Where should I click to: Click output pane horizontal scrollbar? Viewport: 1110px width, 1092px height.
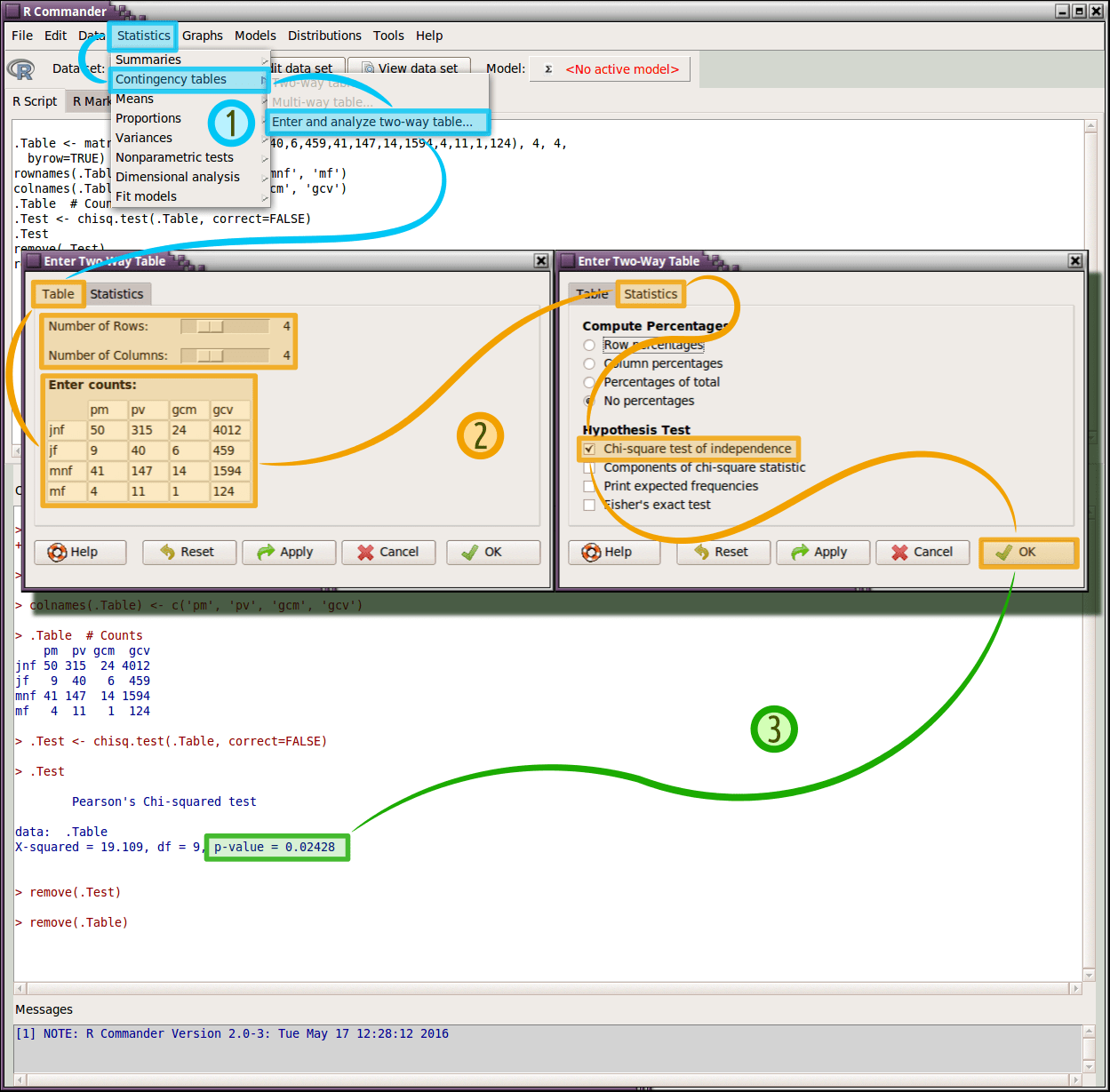[548, 988]
